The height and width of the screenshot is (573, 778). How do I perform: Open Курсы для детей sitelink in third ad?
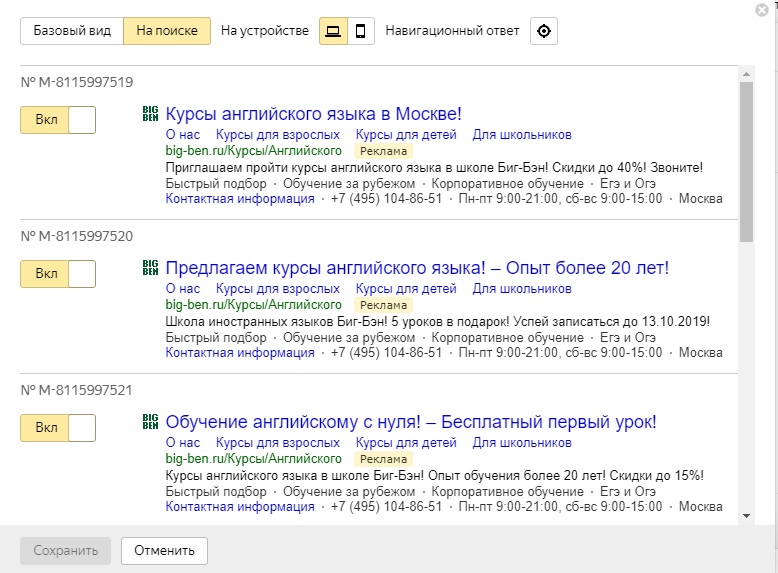tap(406, 443)
